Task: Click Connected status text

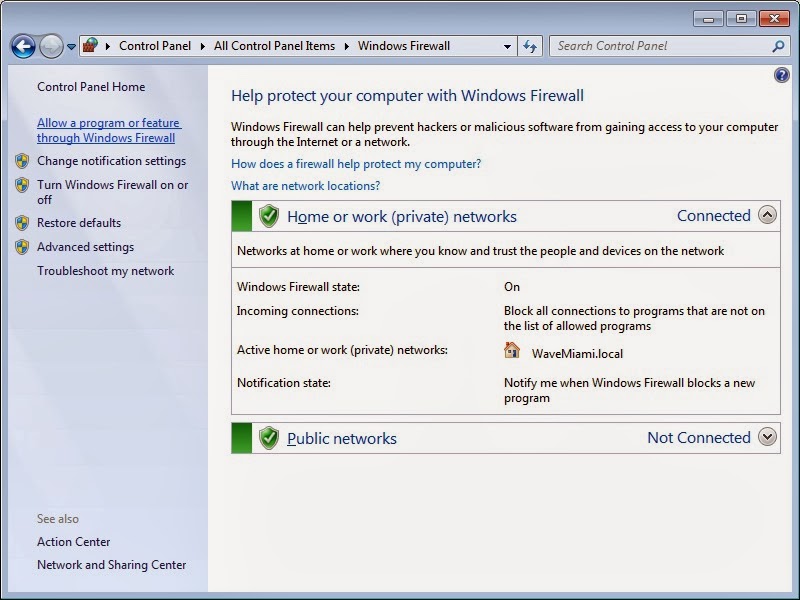Action: (x=713, y=215)
